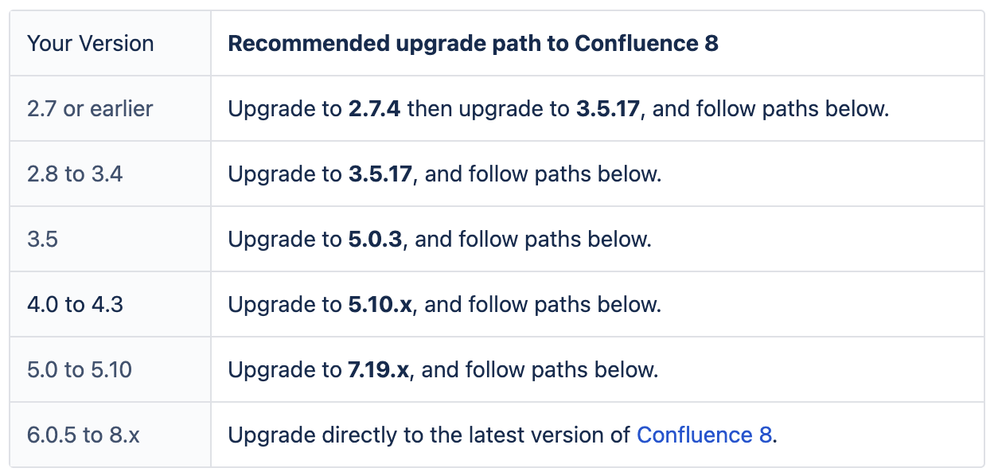Click the bold 3.5.17 in the first row
998x476 pixels.
608,109
